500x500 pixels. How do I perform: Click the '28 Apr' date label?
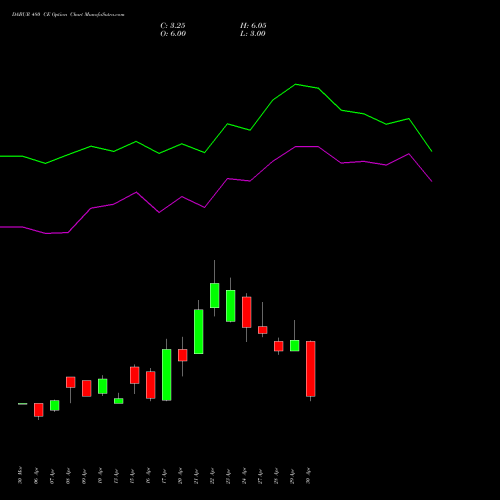276,476
